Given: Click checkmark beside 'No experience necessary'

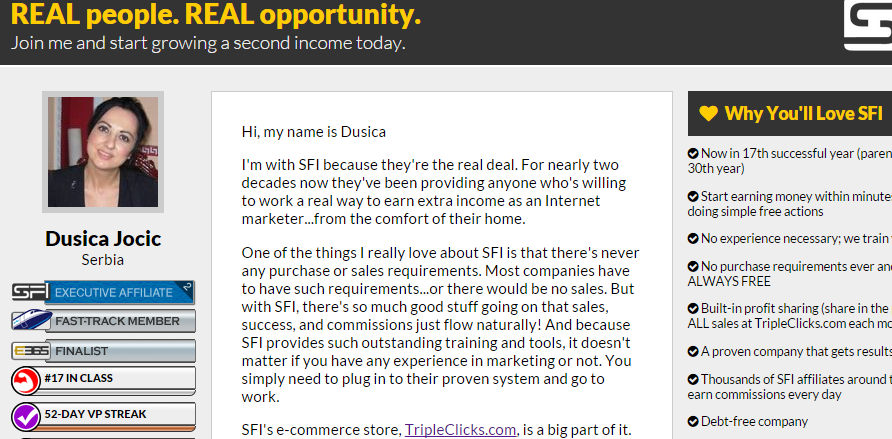Looking at the screenshot, I should (x=693, y=239).
